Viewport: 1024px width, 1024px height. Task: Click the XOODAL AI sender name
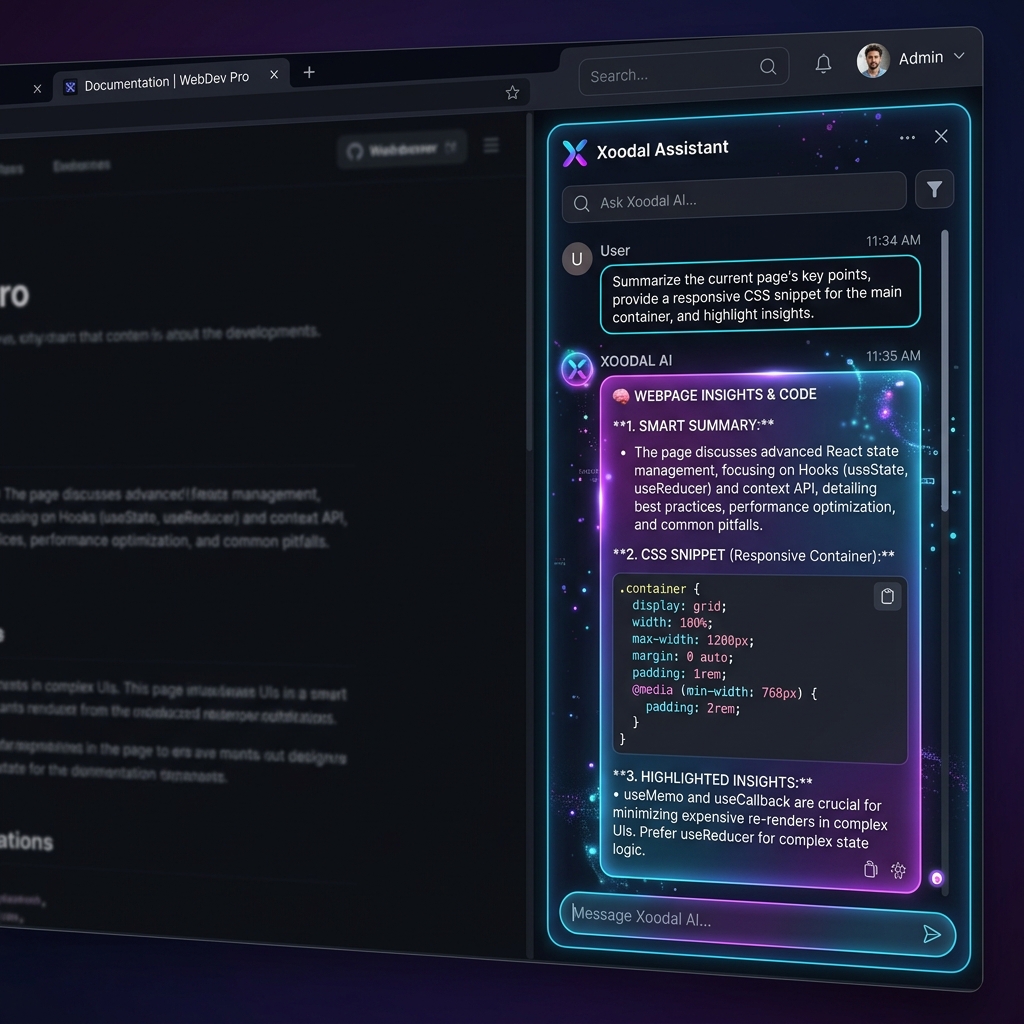[x=636, y=361]
